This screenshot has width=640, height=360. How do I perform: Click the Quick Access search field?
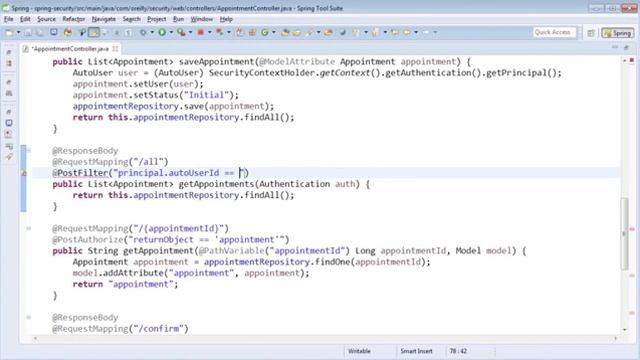pos(554,32)
